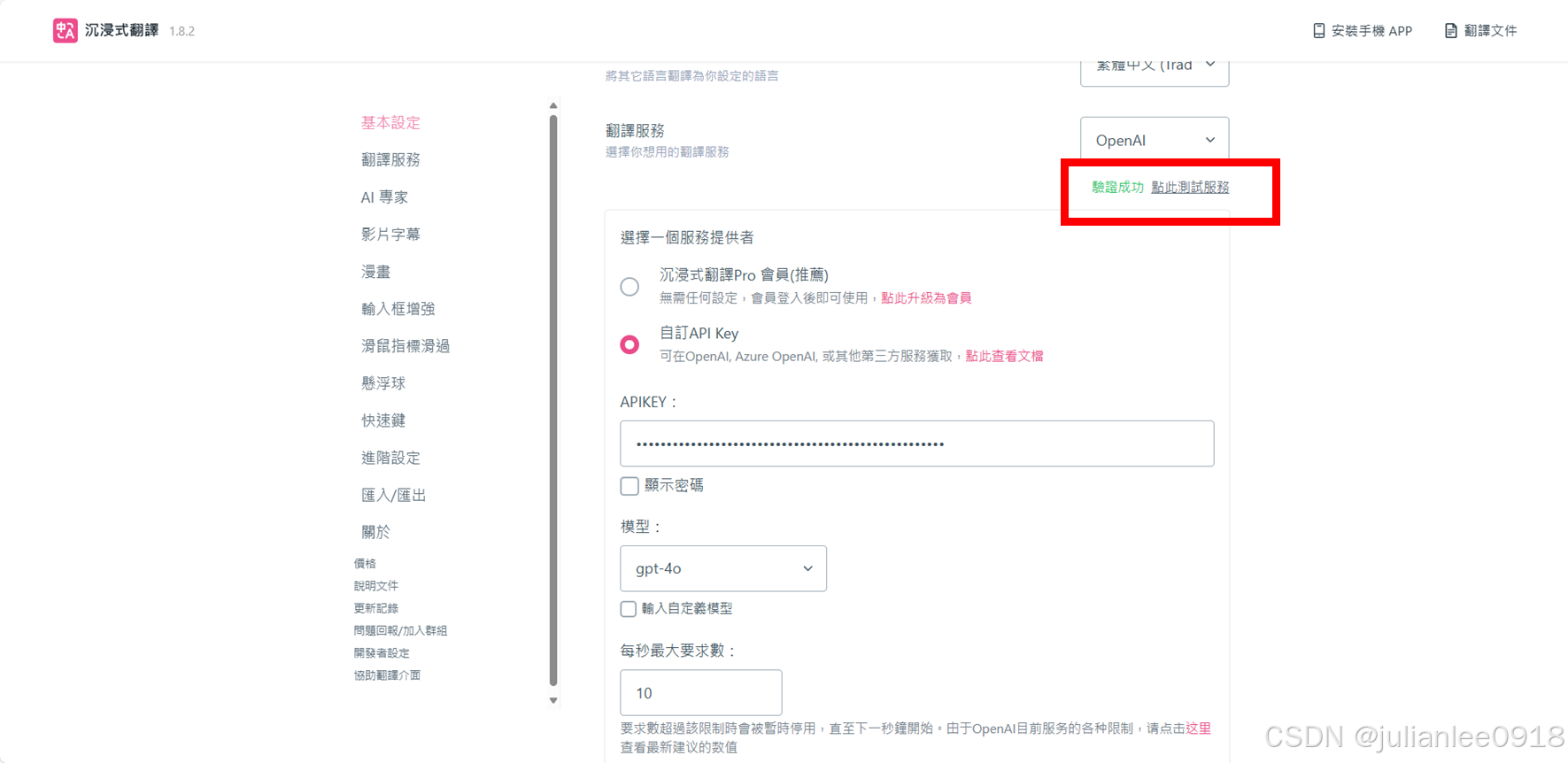
Task: Click into the APIKEY password field
Action: (916, 443)
